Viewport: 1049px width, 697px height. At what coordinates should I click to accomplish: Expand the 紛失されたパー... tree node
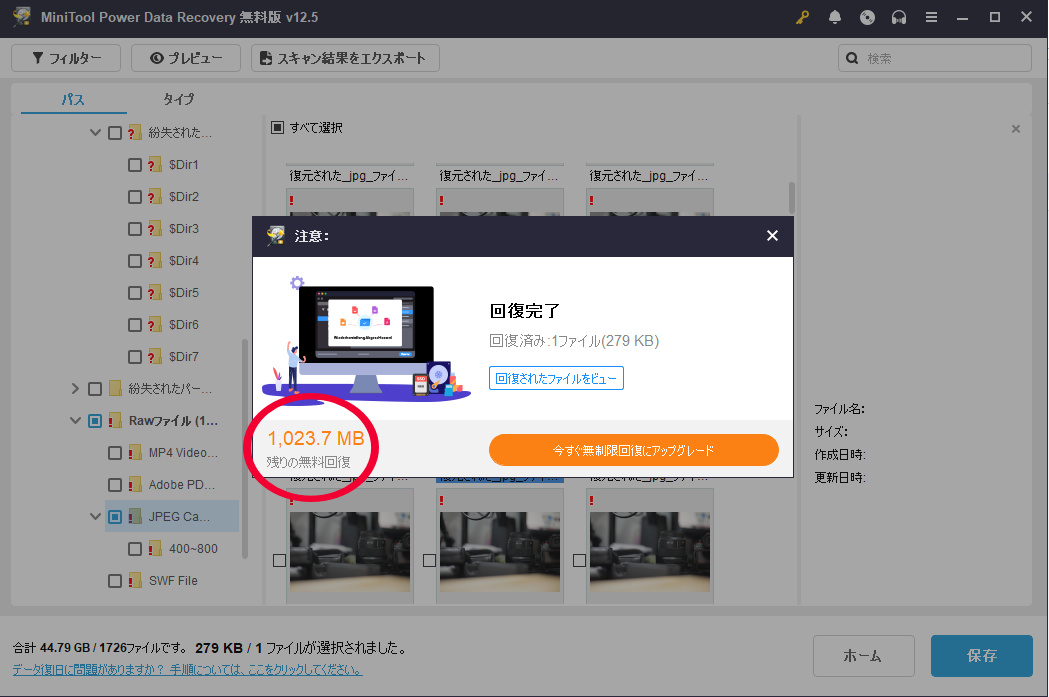(x=76, y=389)
